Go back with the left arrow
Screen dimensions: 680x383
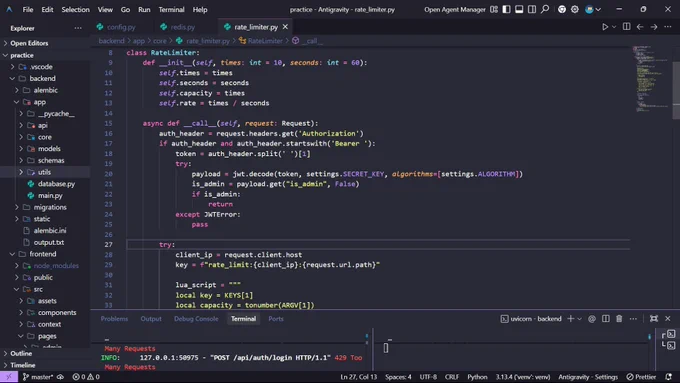point(640,27)
